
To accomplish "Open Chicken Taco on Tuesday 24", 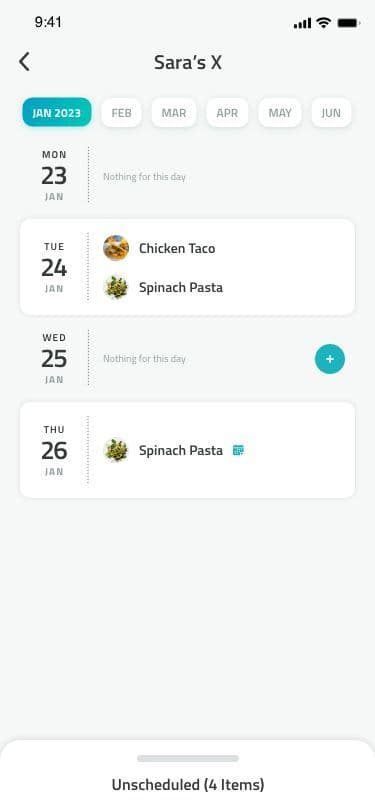I will coord(177,249).
